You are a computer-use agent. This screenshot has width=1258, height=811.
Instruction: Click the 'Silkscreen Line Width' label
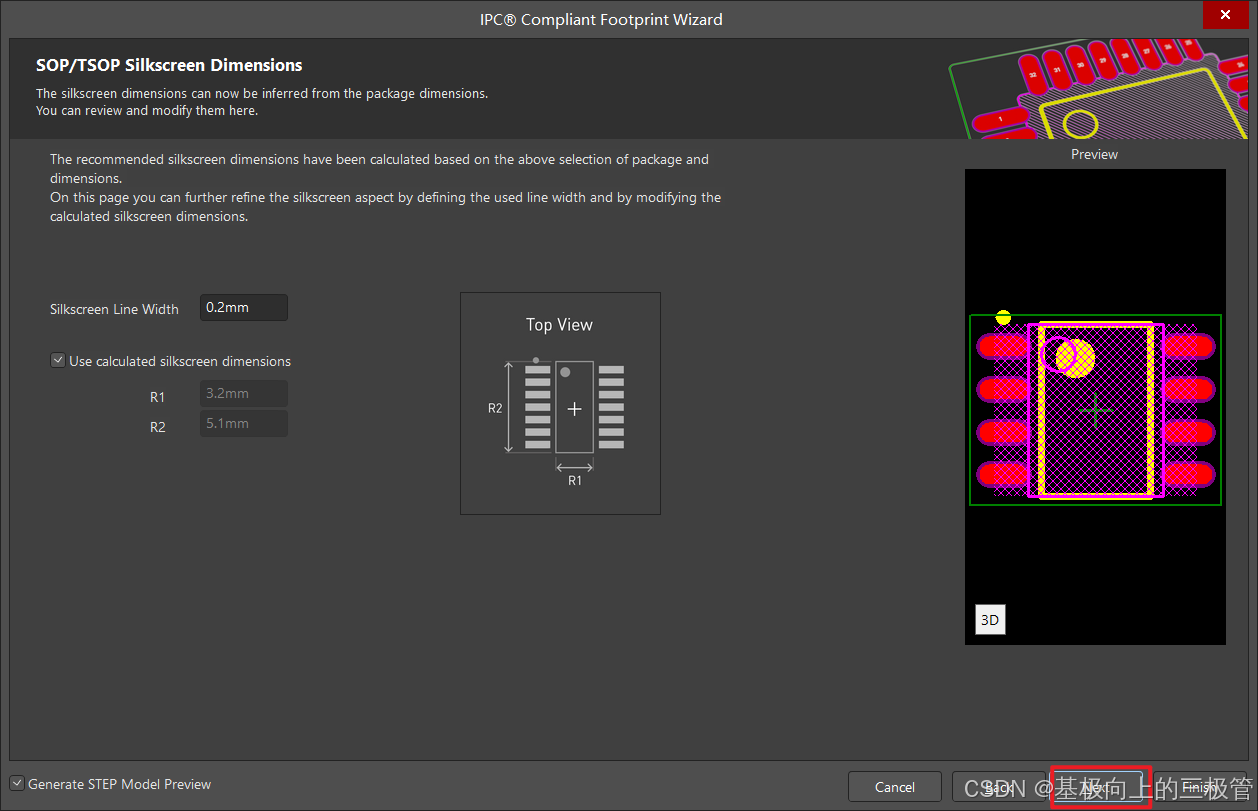tap(114, 309)
